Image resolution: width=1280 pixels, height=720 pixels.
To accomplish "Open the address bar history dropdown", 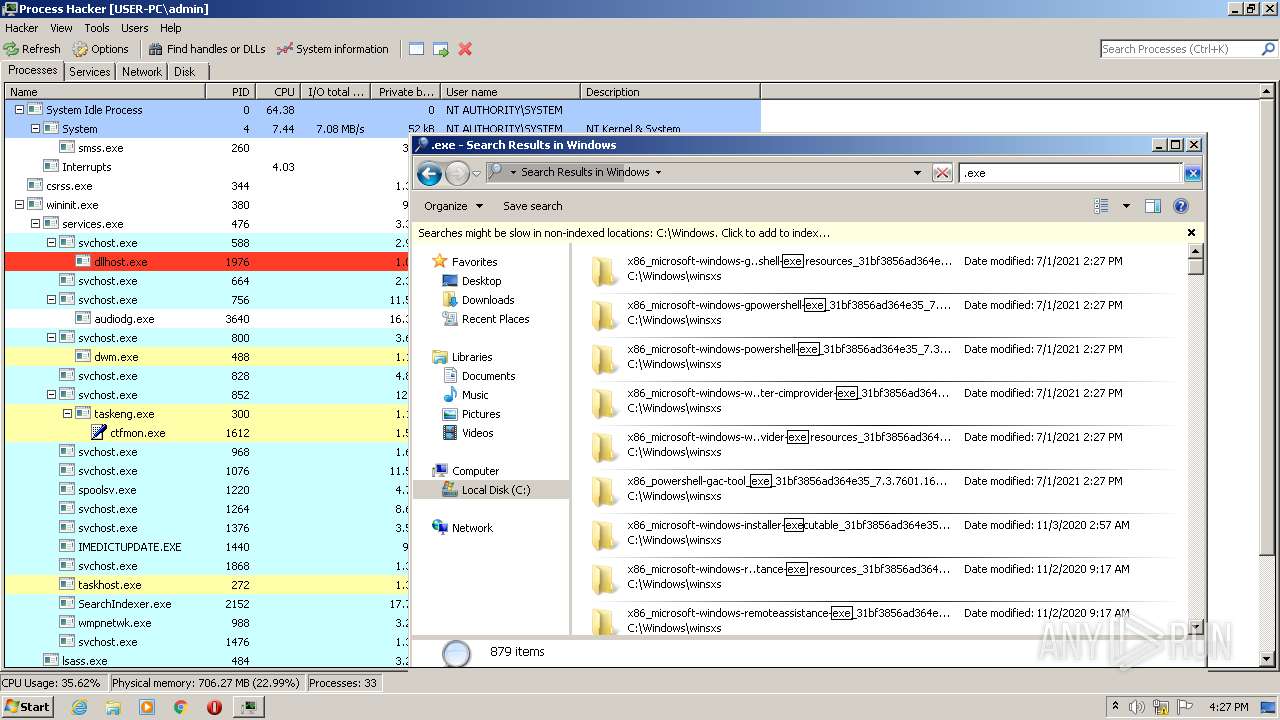I will pos(917,173).
